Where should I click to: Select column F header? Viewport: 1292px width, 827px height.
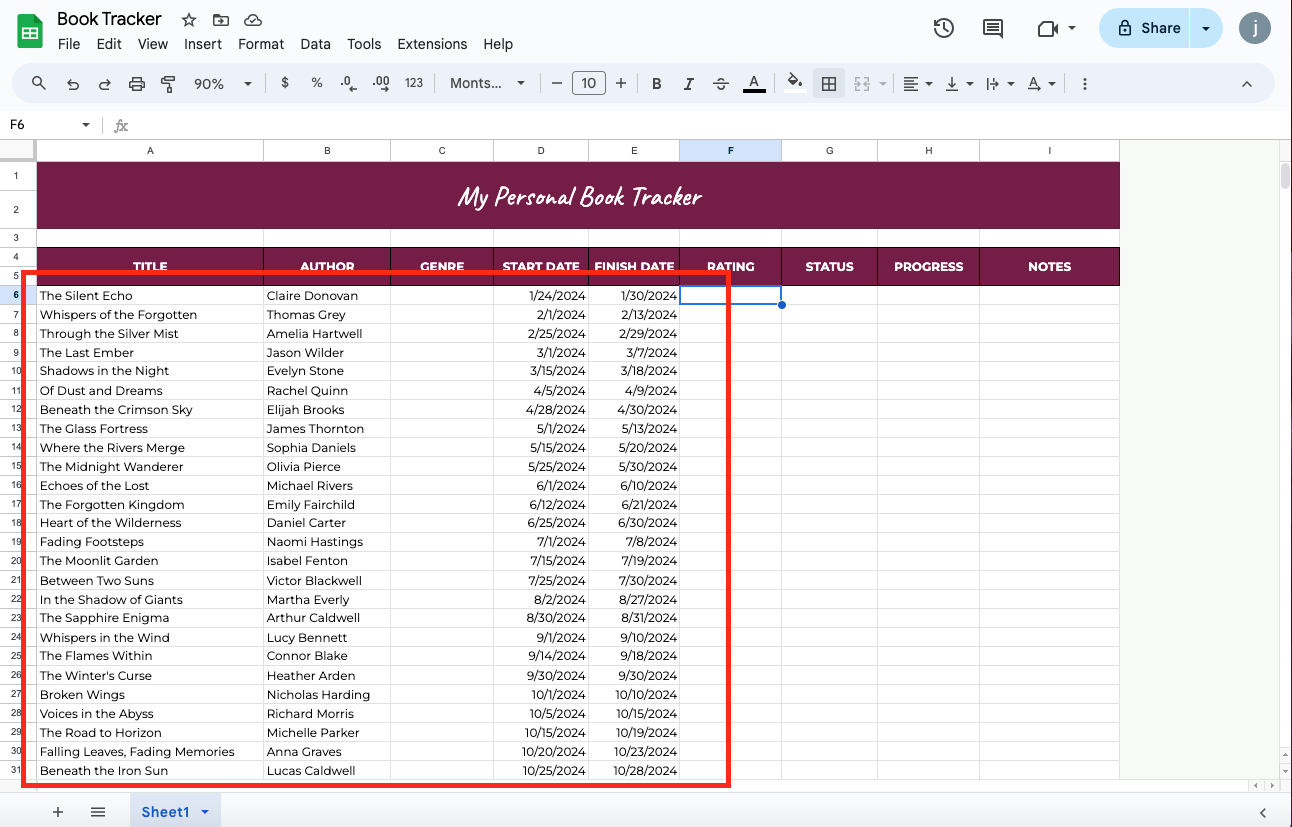click(x=730, y=151)
